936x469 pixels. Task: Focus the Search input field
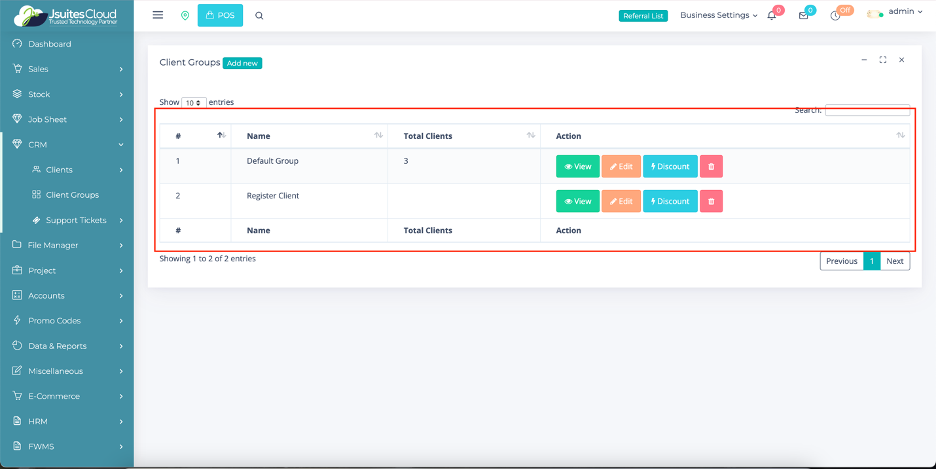click(867, 109)
